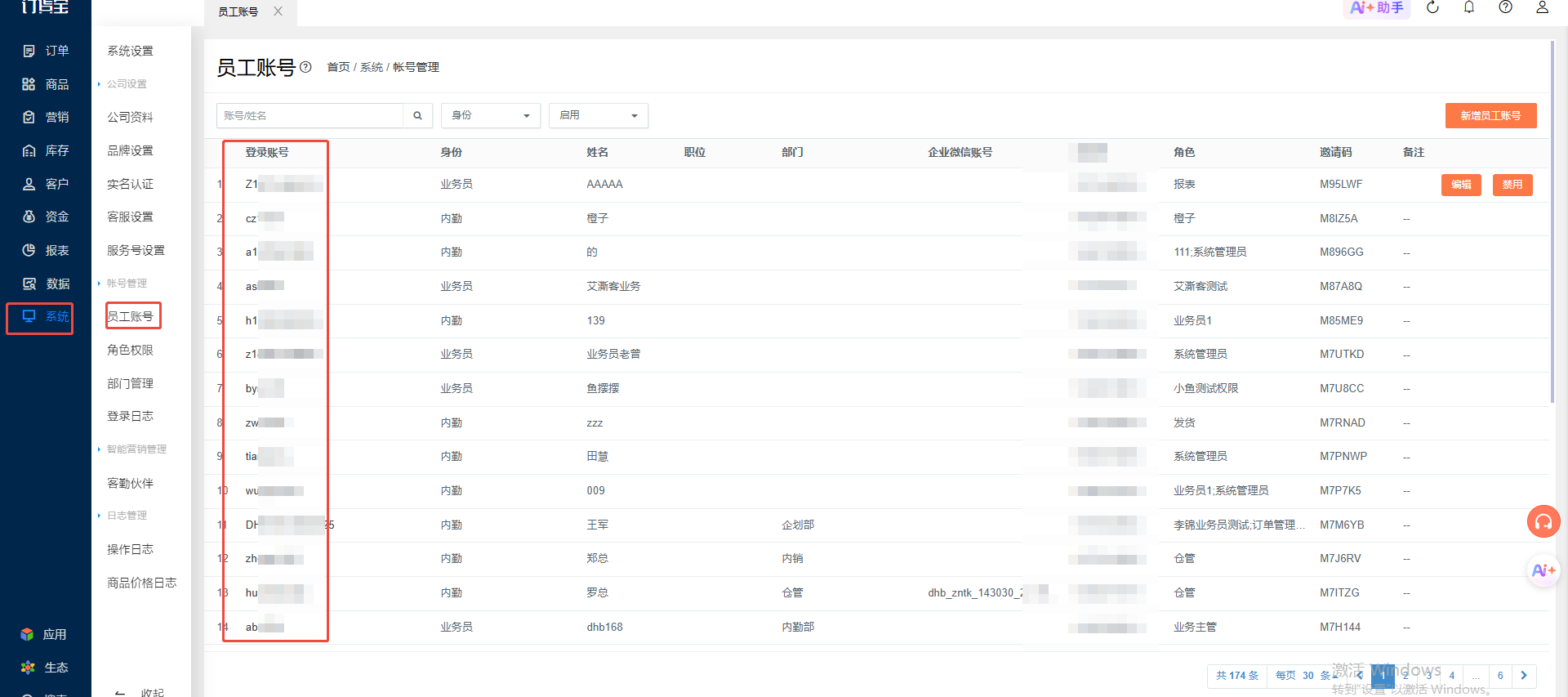Screen dimensions: 1568x697
Task: Open the 生态 ecosystem icon
Action: pos(27,668)
